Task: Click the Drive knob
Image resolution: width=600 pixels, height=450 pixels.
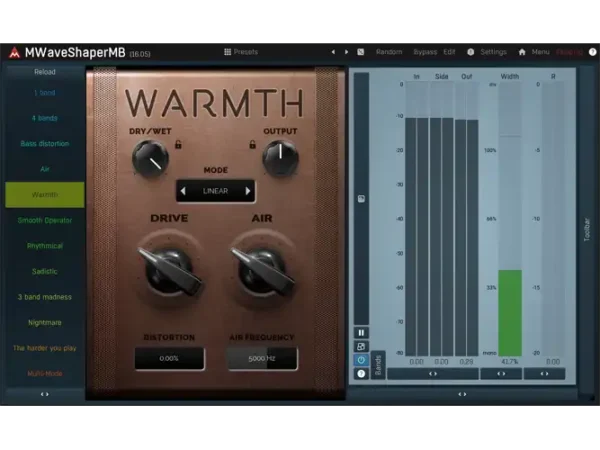Action: click(170, 269)
